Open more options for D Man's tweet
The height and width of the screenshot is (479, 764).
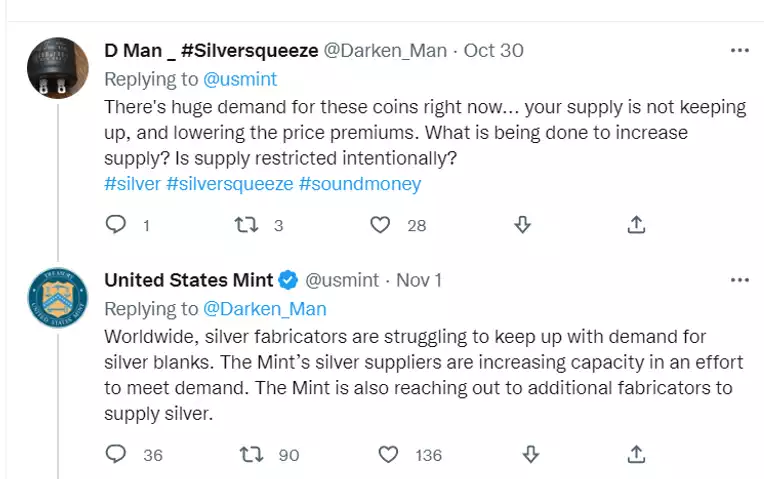coord(740,50)
